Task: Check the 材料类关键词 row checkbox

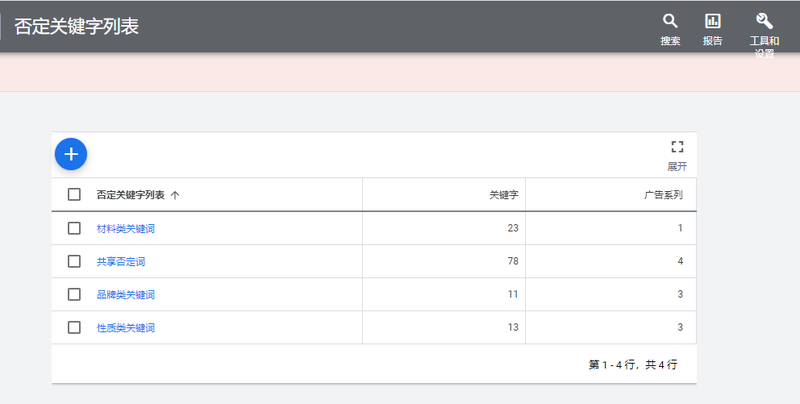Action: click(74, 228)
